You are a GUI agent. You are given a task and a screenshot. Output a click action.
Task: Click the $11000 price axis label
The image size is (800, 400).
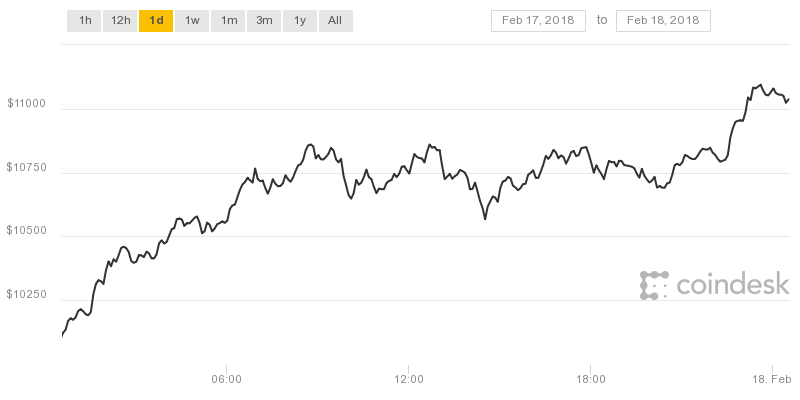27,104
